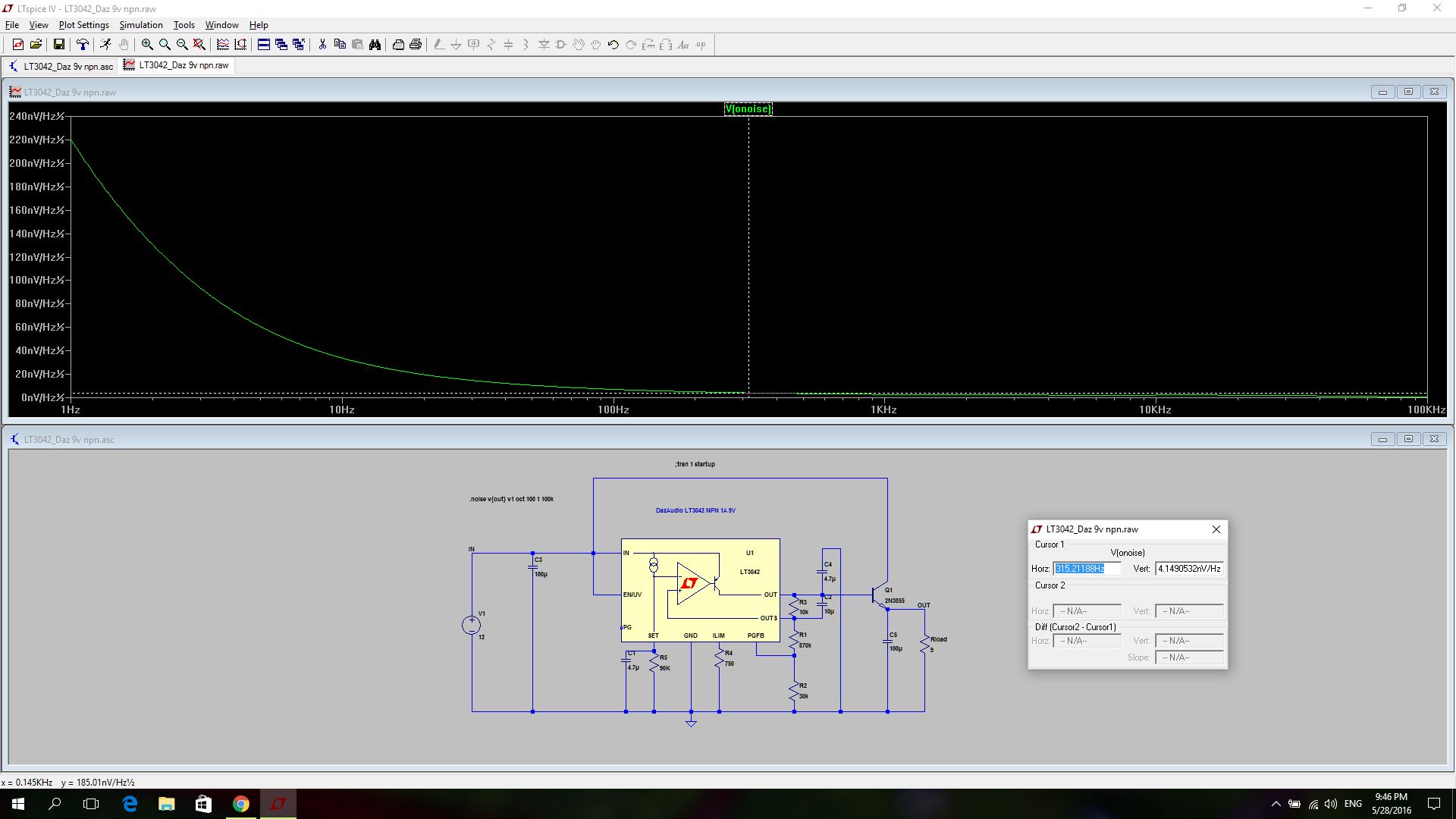Viewport: 1456px width, 819px height.
Task: Minimize the schematic pane LT3042_Daz 9v npn.asc
Action: (1382, 439)
